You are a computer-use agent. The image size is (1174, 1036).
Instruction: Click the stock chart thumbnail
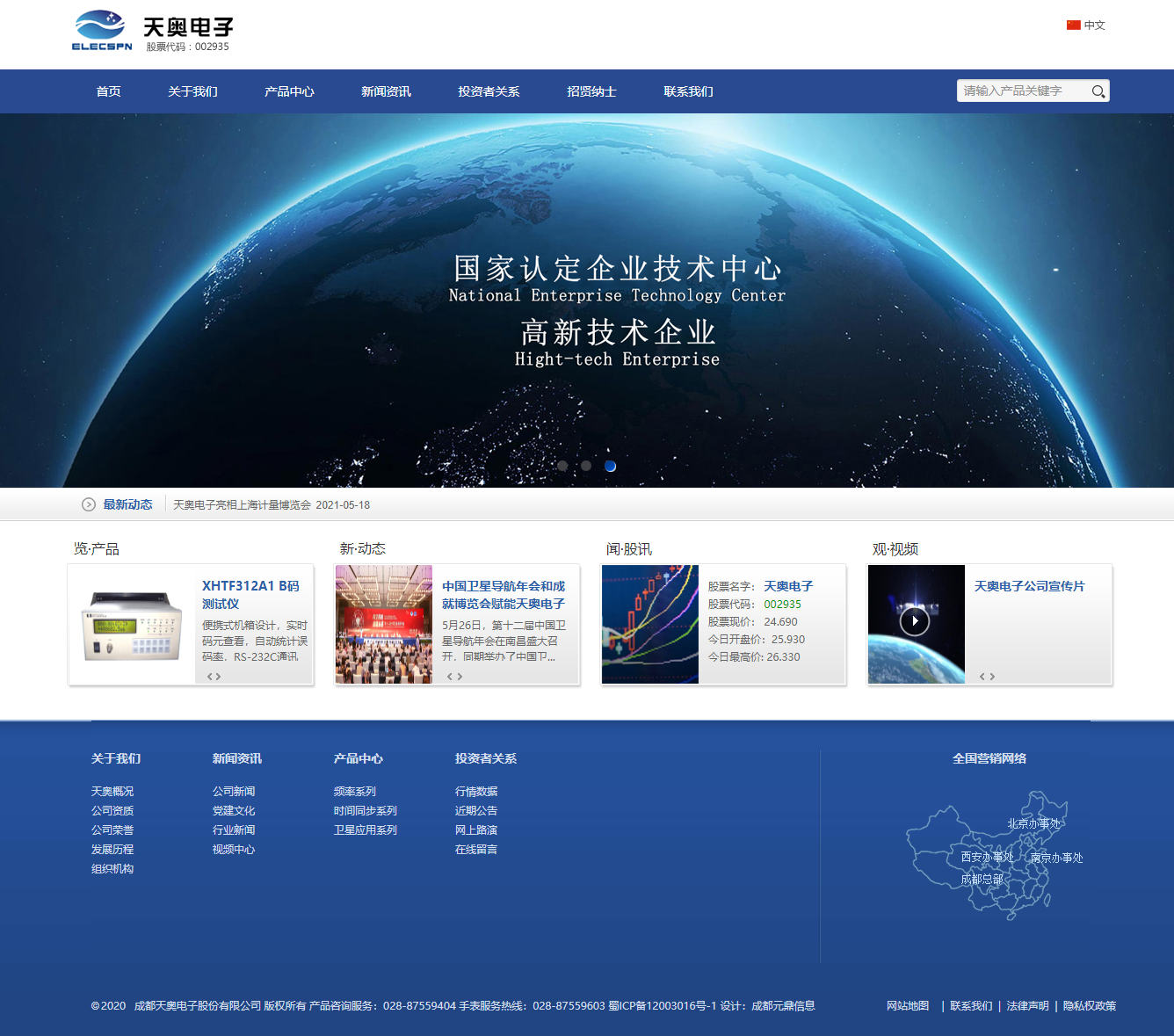click(650, 625)
